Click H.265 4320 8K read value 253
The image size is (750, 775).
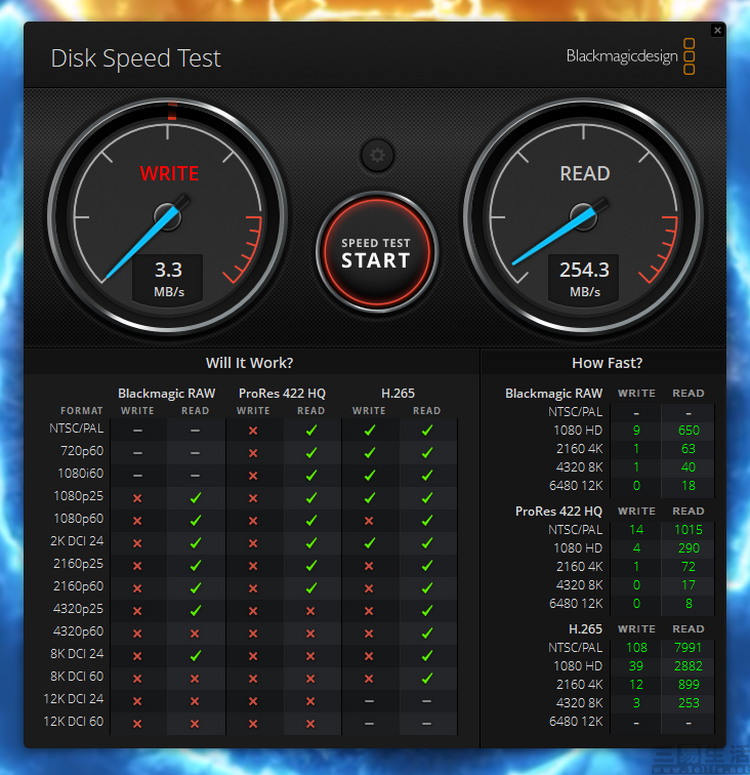pyautogui.click(x=689, y=703)
